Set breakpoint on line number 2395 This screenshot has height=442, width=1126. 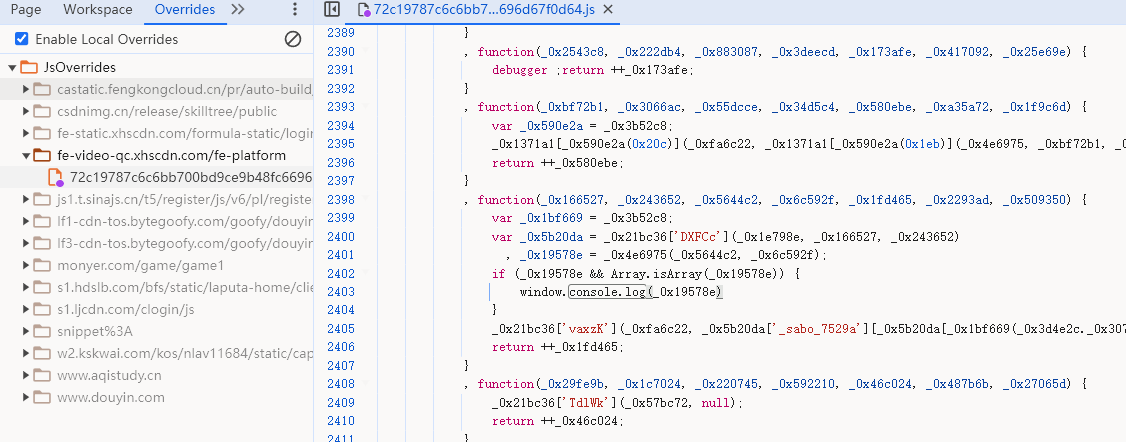pos(340,144)
